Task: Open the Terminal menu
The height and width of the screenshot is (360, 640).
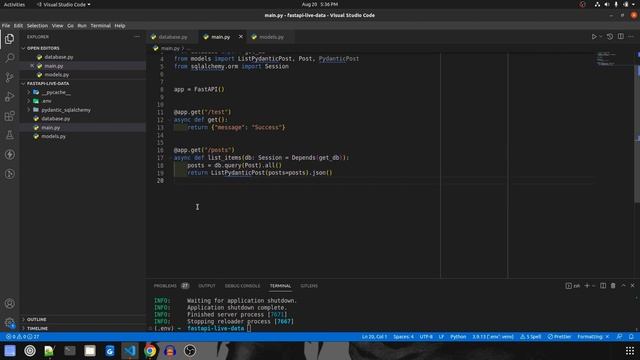Action: (x=100, y=25)
